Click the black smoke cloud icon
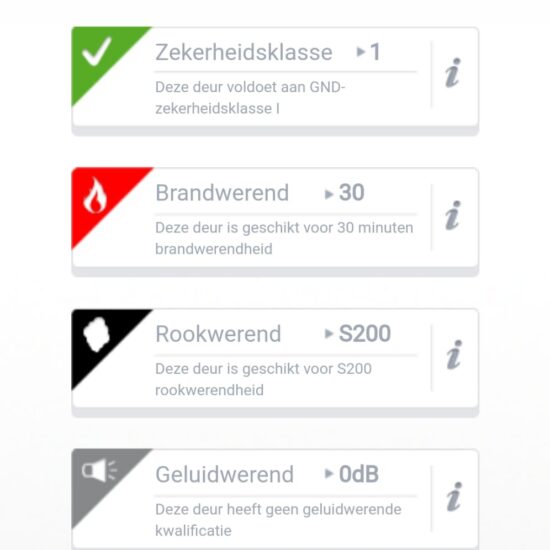Viewport: 550px width, 550px height. pos(96,334)
